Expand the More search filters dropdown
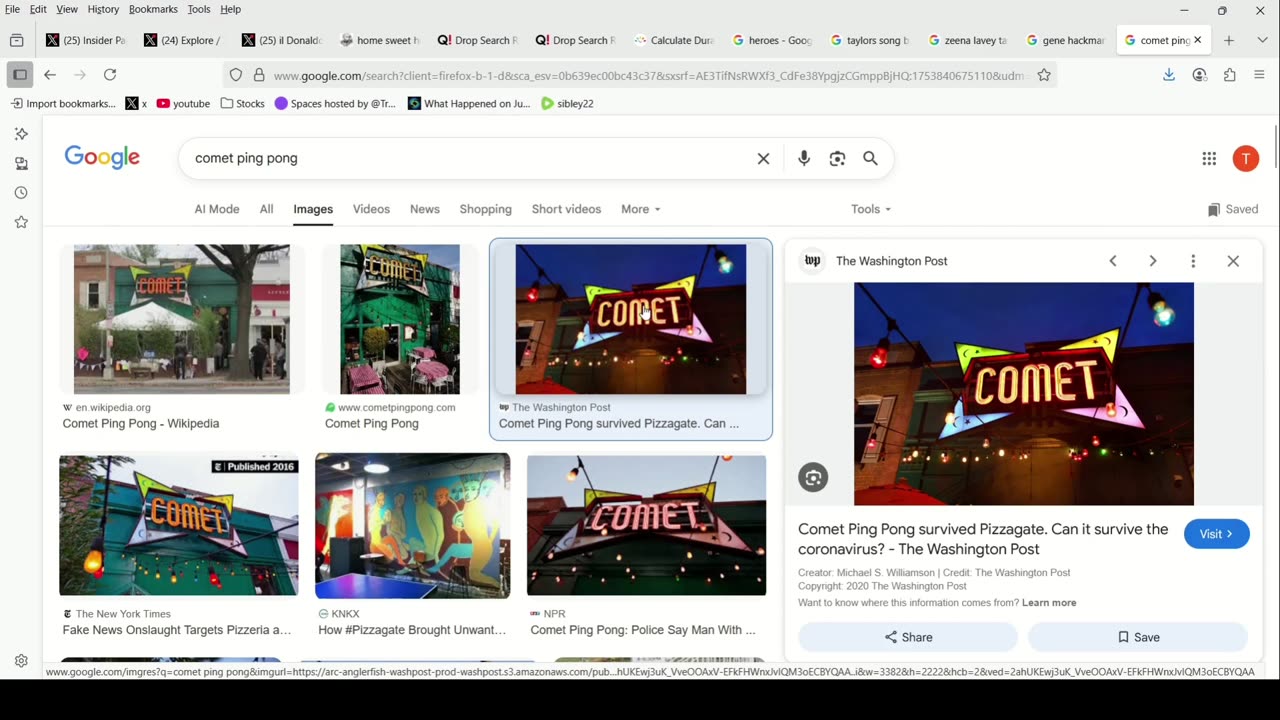 coord(640,209)
